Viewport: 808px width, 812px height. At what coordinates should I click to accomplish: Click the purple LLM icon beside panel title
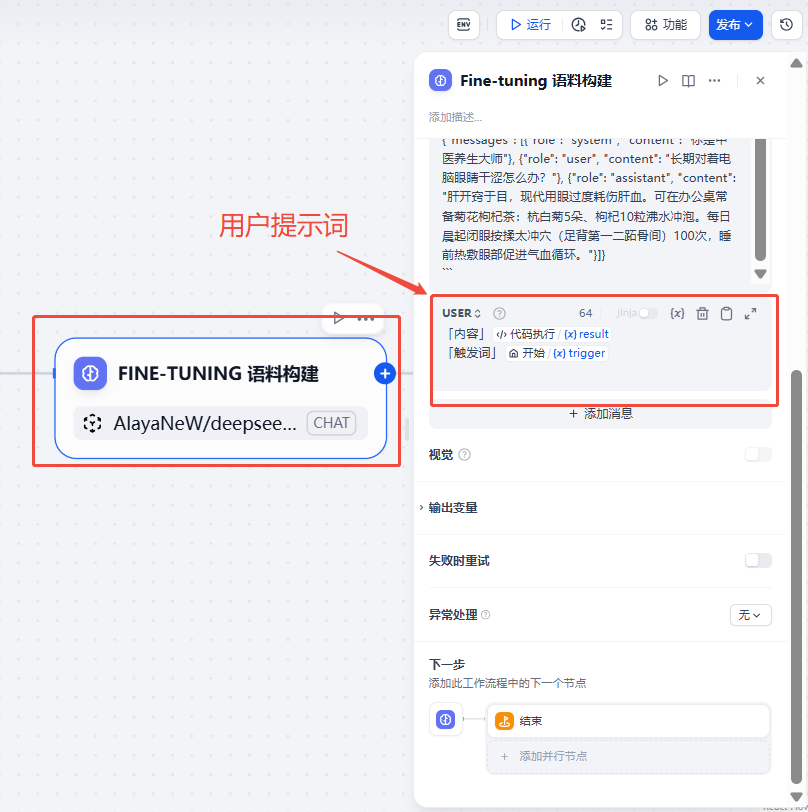coord(440,81)
